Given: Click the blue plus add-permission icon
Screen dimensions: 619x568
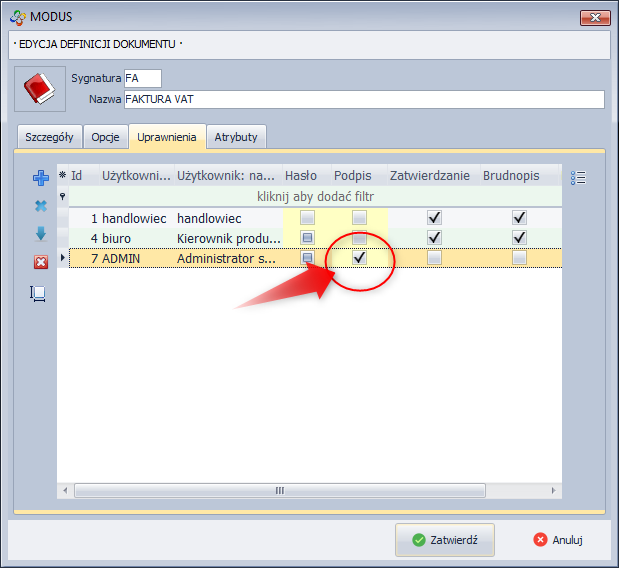Looking at the screenshot, I should (x=41, y=178).
